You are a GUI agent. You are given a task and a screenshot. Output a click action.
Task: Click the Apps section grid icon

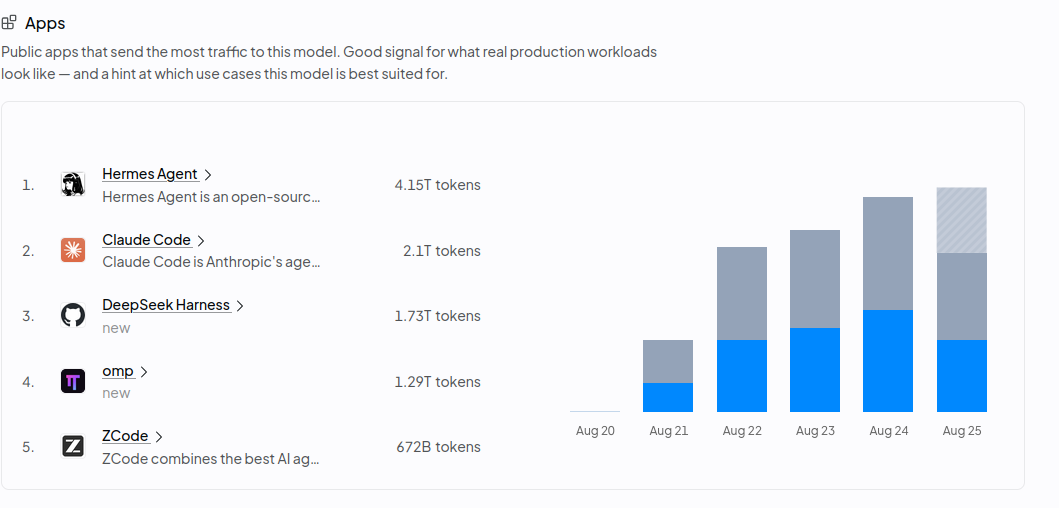[x=9, y=23]
